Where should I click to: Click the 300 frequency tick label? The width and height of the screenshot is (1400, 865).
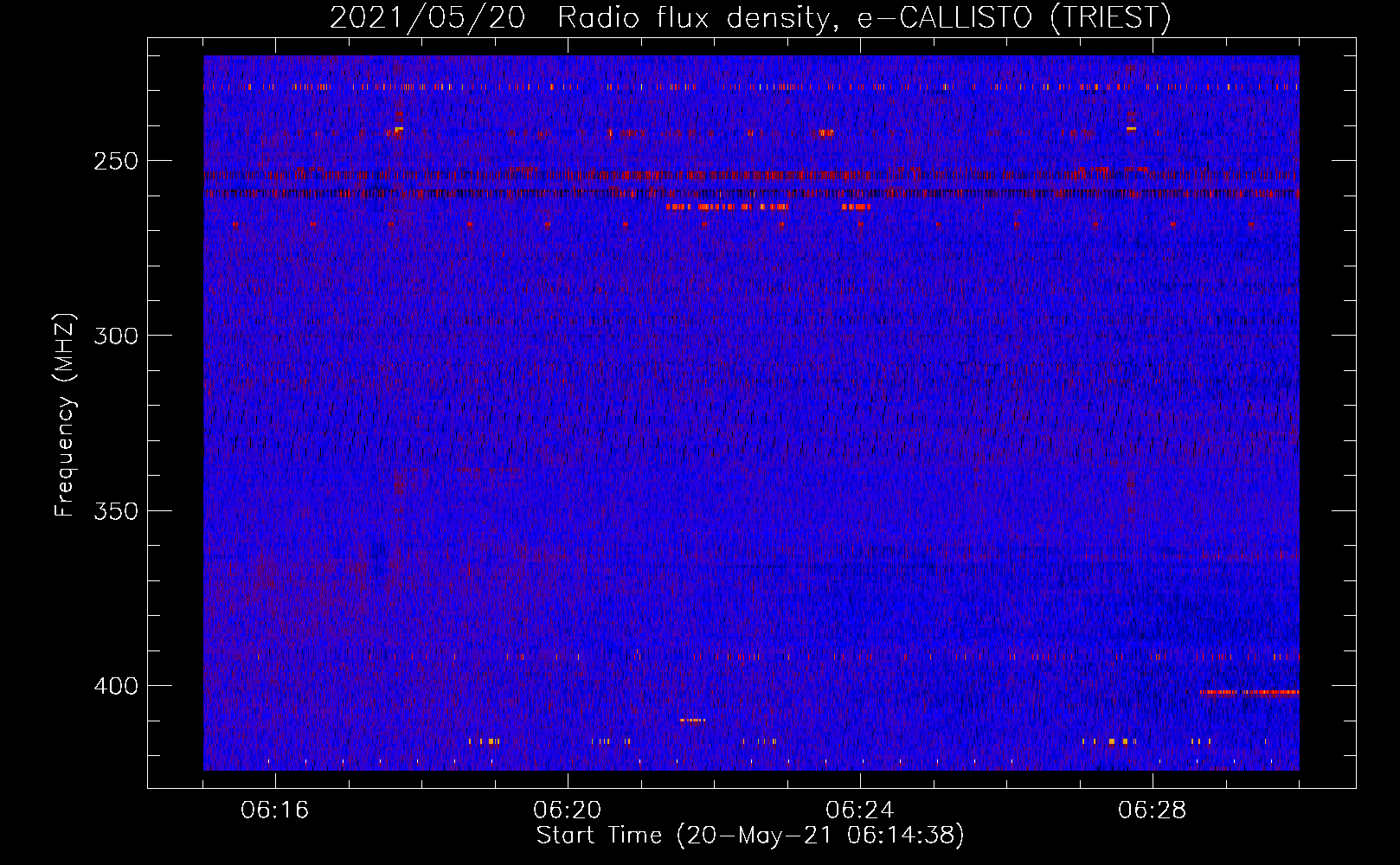116,336
